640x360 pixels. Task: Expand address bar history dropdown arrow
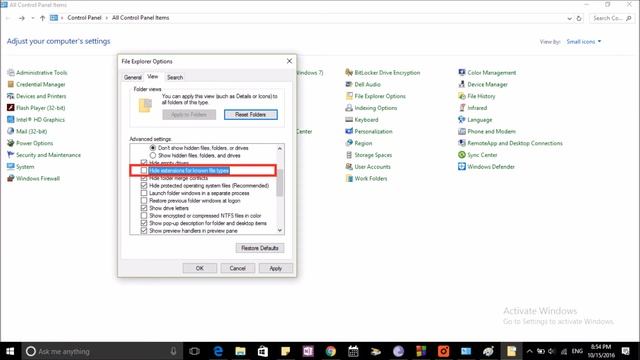(569, 18)
